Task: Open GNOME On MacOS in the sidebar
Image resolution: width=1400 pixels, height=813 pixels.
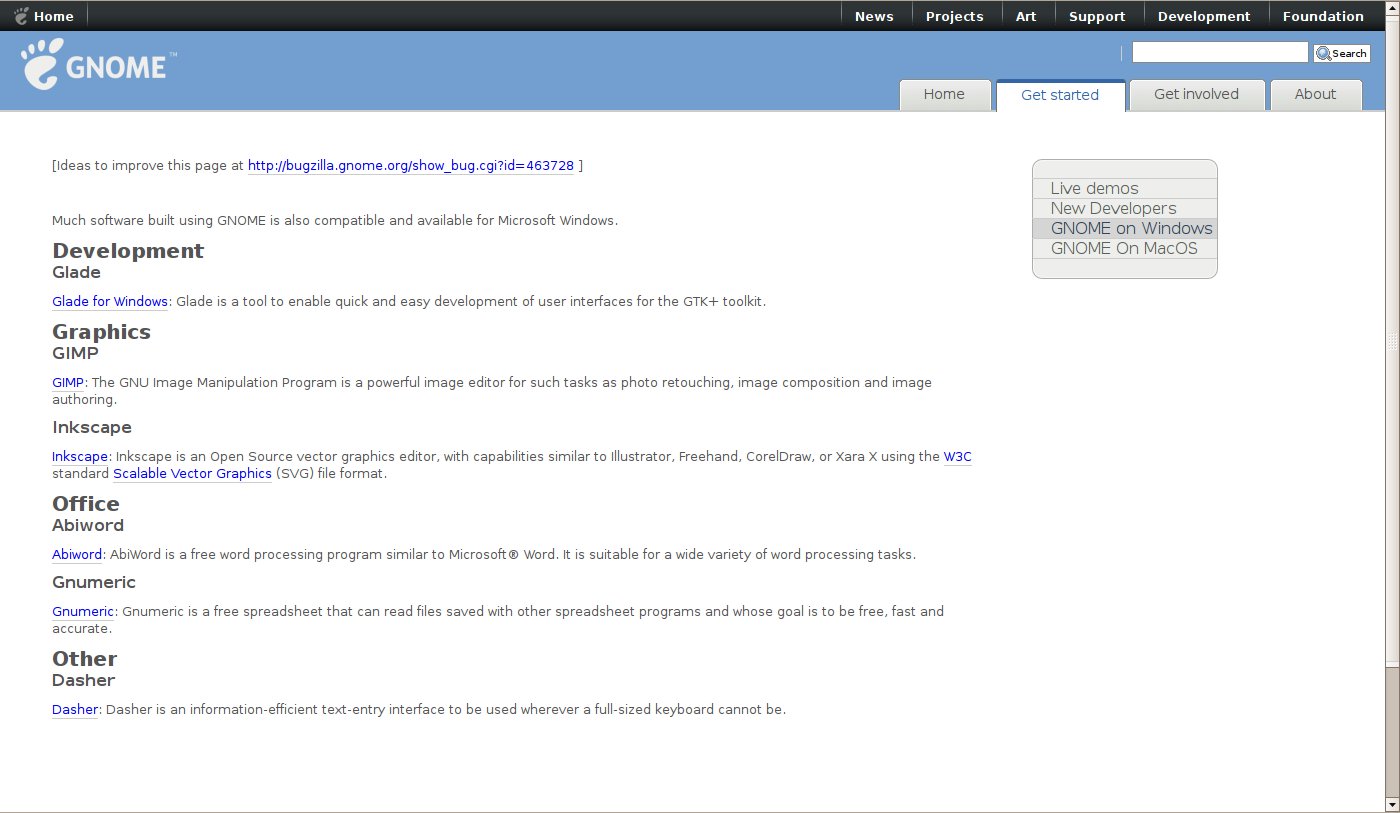Action: click(1123, 248)
